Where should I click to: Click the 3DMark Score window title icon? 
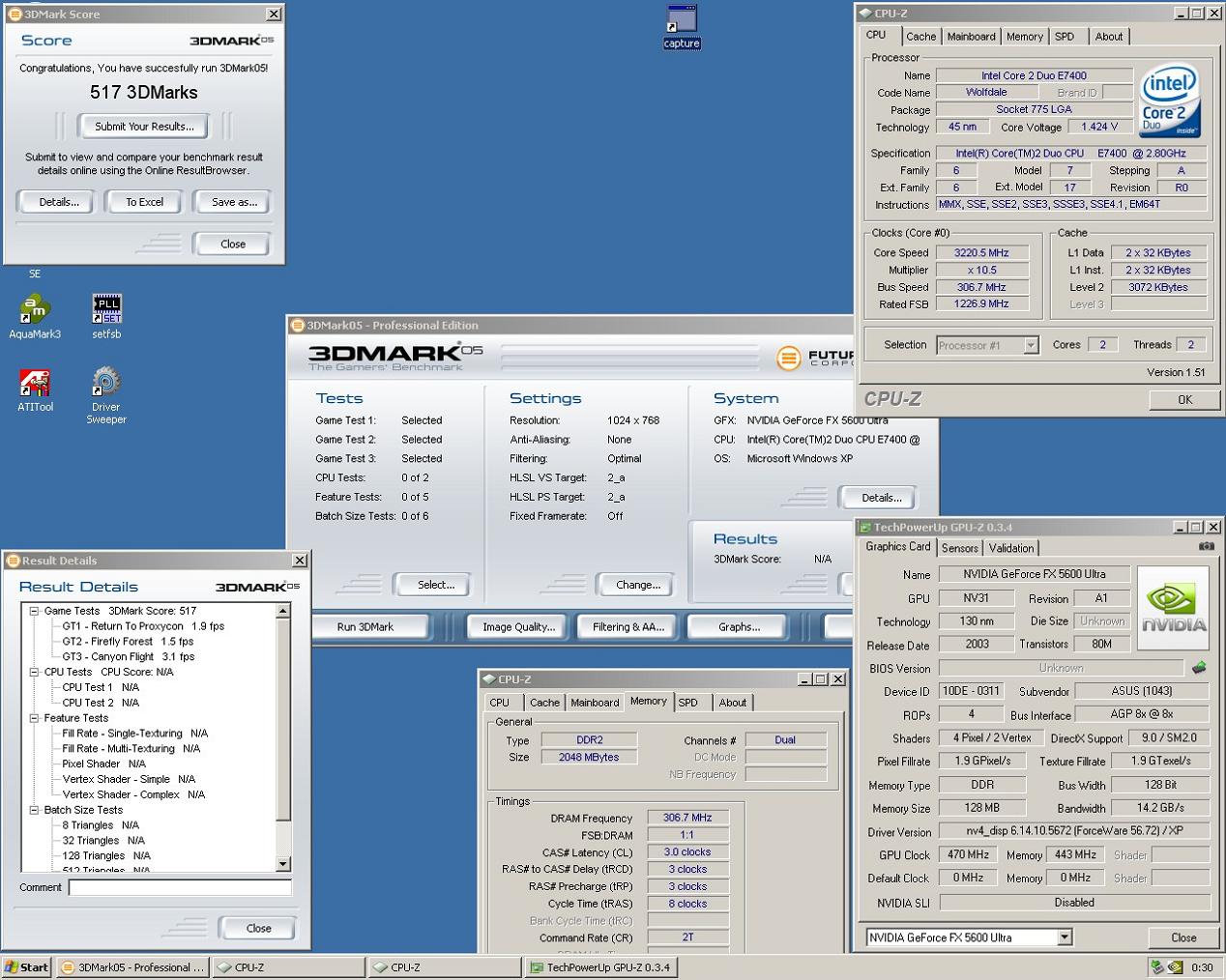pyautogui.click(x=15, y=14)
